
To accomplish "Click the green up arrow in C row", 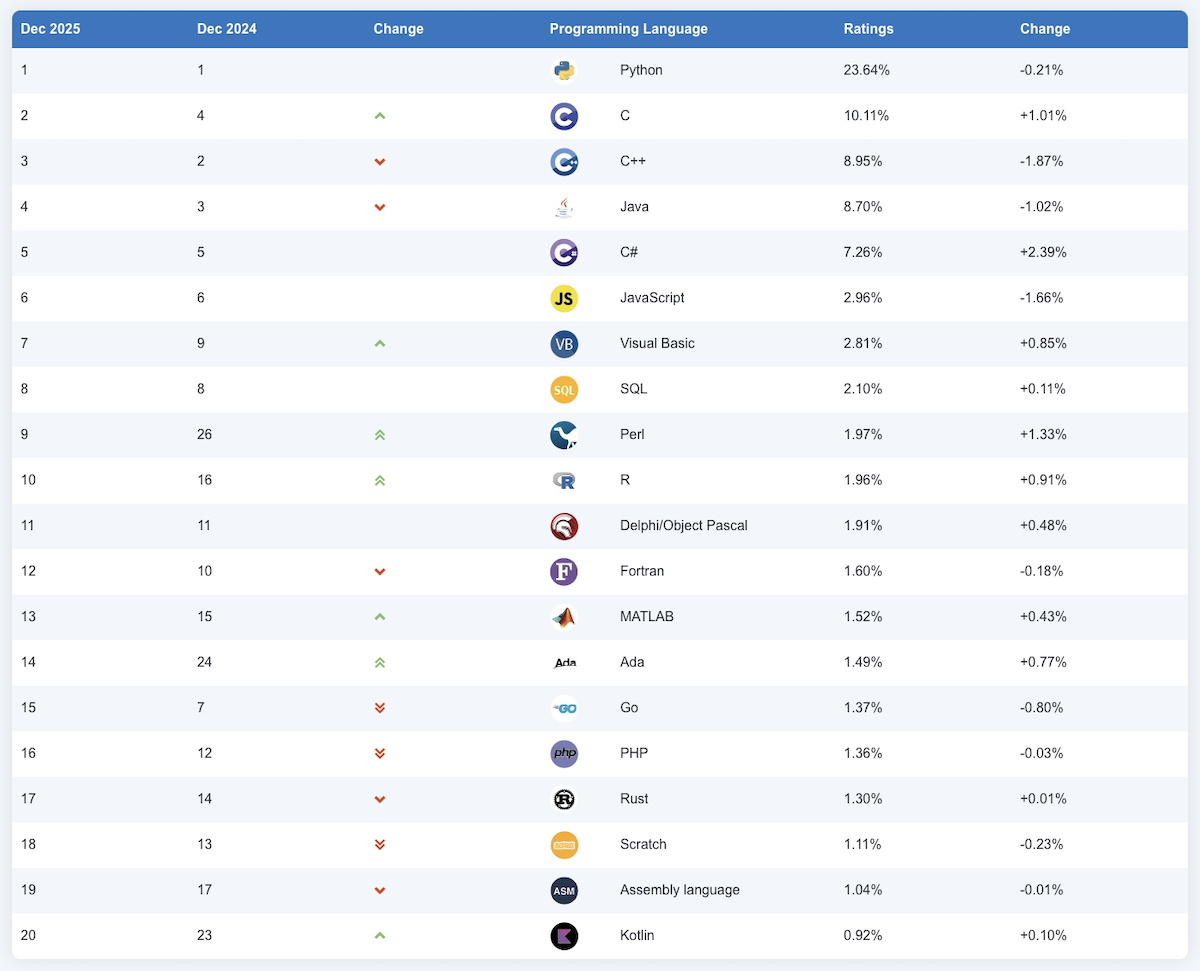I will click(380, 116).
